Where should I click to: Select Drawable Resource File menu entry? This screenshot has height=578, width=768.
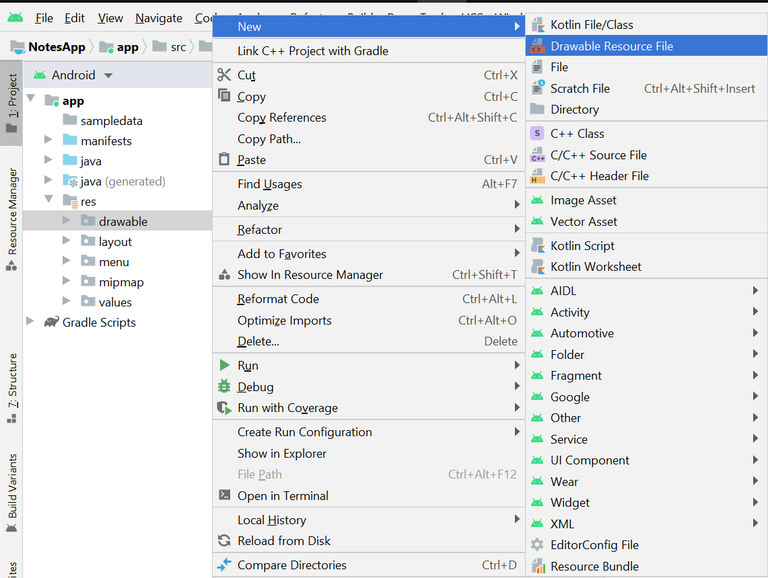(x=611, y=46)
